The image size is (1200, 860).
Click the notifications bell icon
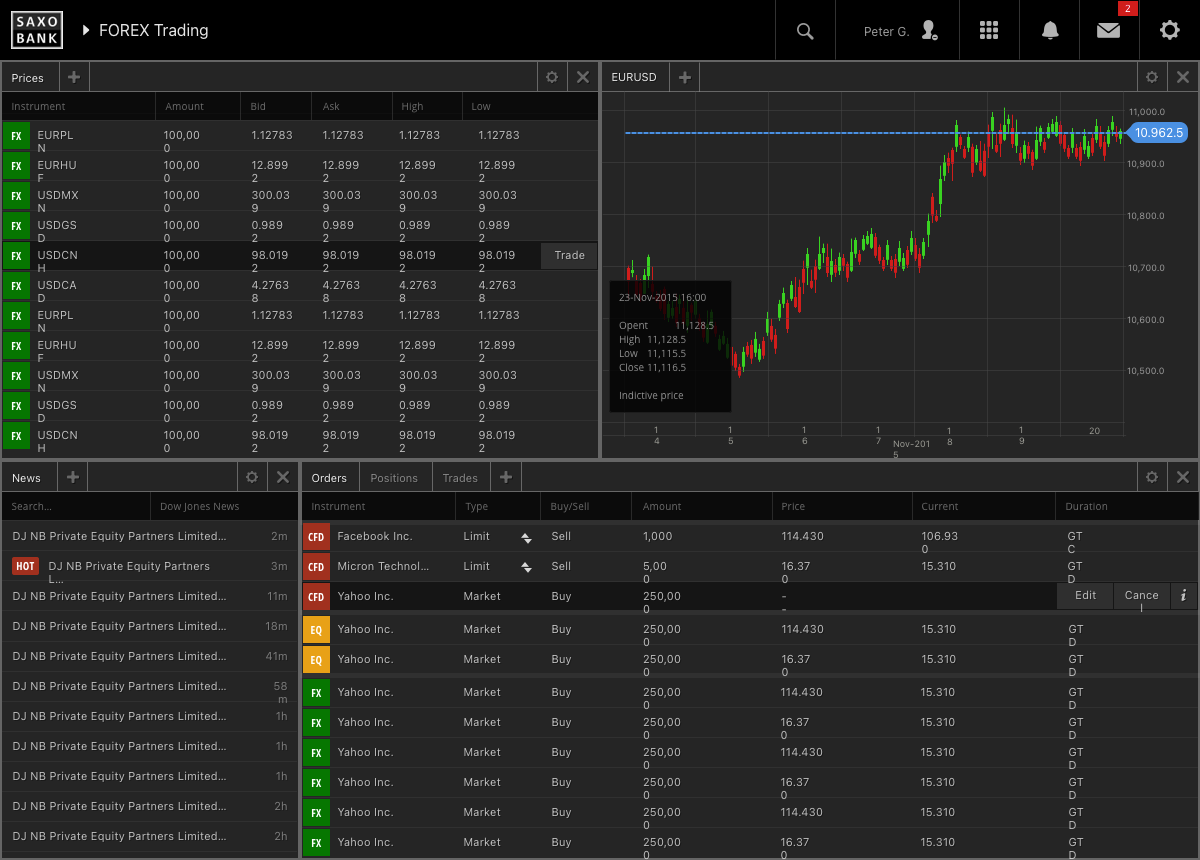(1050, 31)
